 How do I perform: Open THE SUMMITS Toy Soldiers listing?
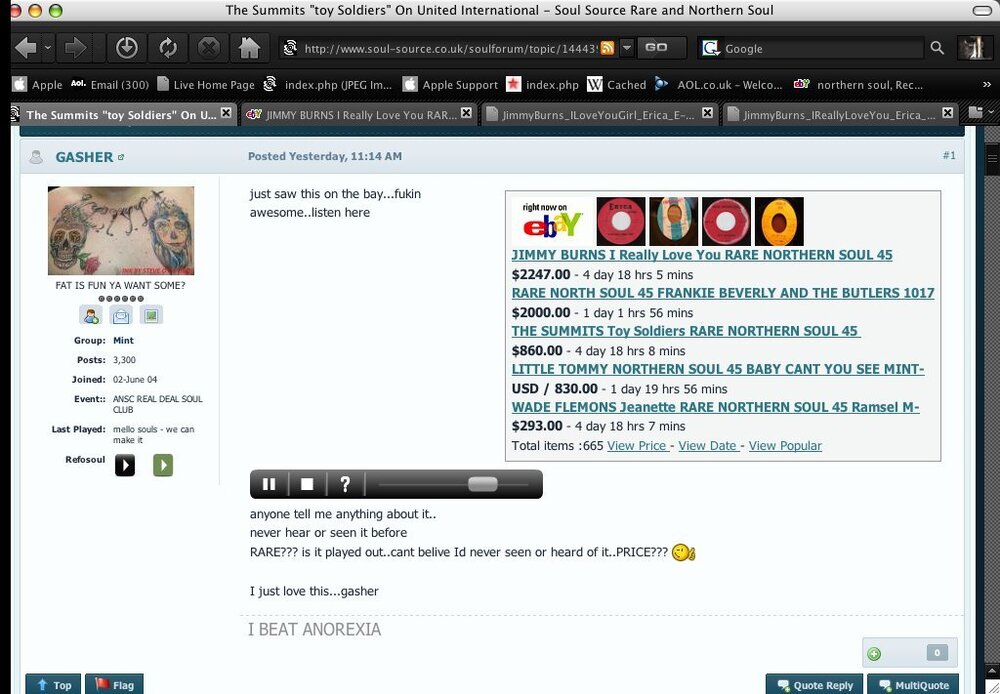[686, 331]
